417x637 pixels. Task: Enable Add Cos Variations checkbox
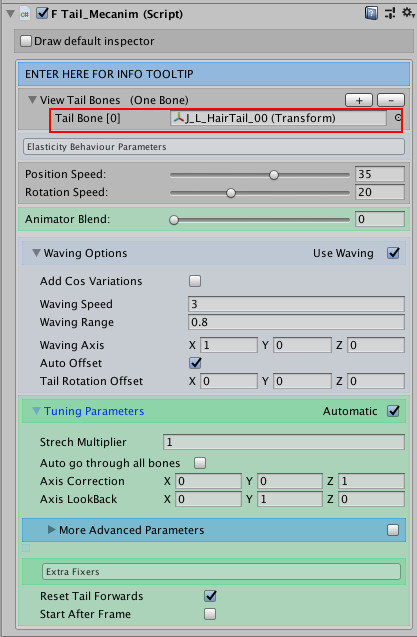tap(195, 281)
